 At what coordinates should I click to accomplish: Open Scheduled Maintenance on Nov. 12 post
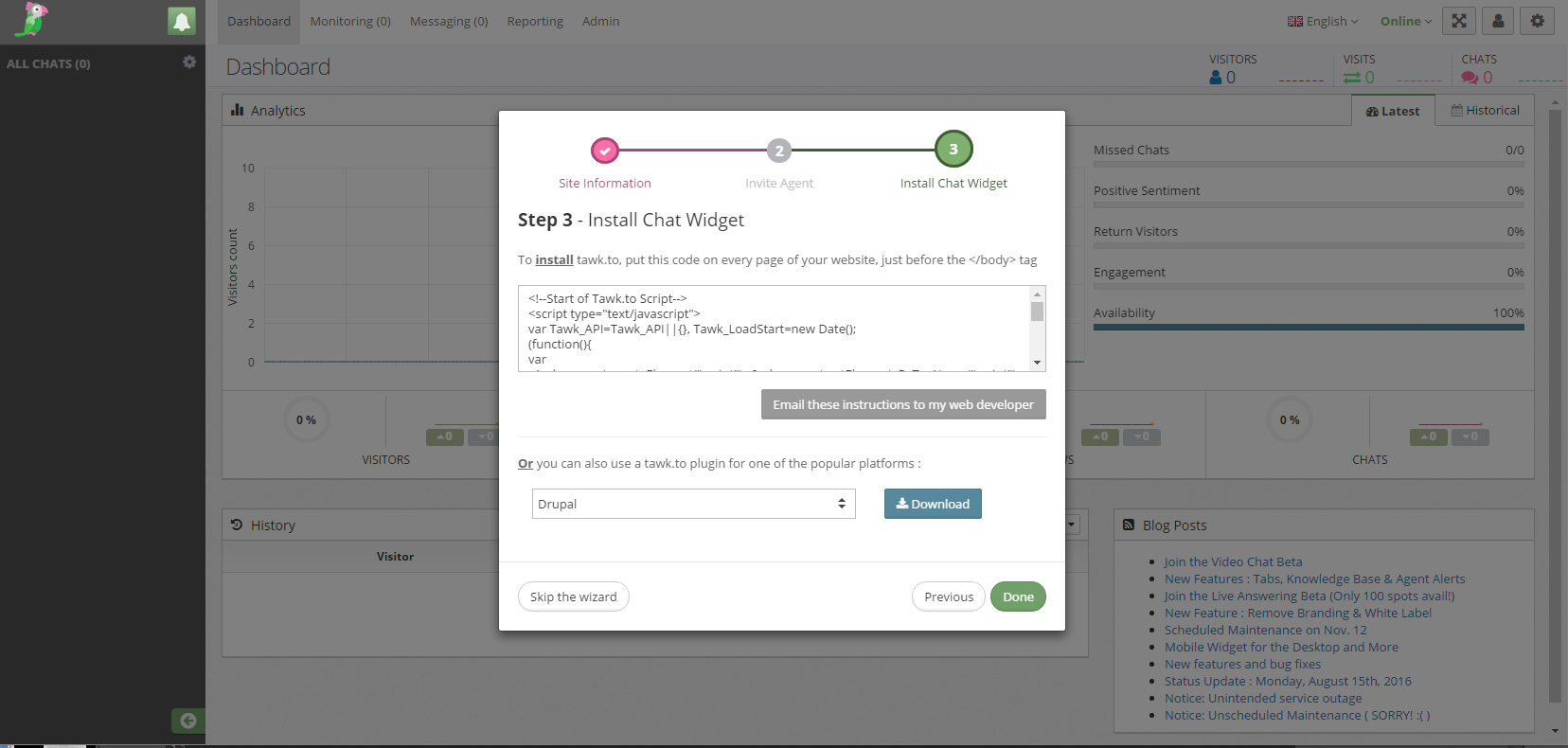(1265, 630)
